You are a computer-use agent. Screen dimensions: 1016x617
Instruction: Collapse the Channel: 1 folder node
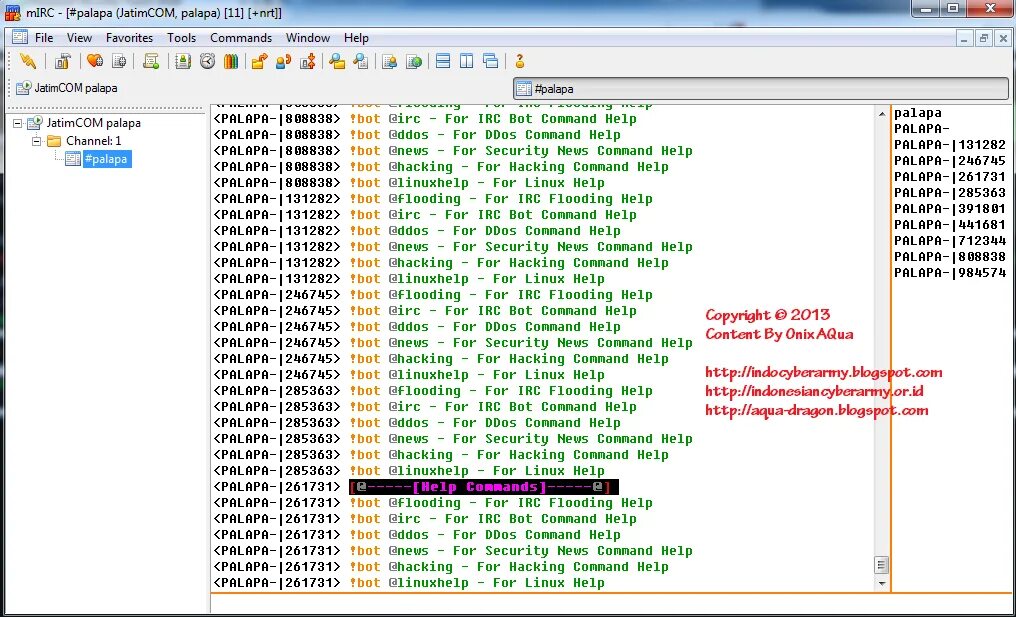[37, 141]
